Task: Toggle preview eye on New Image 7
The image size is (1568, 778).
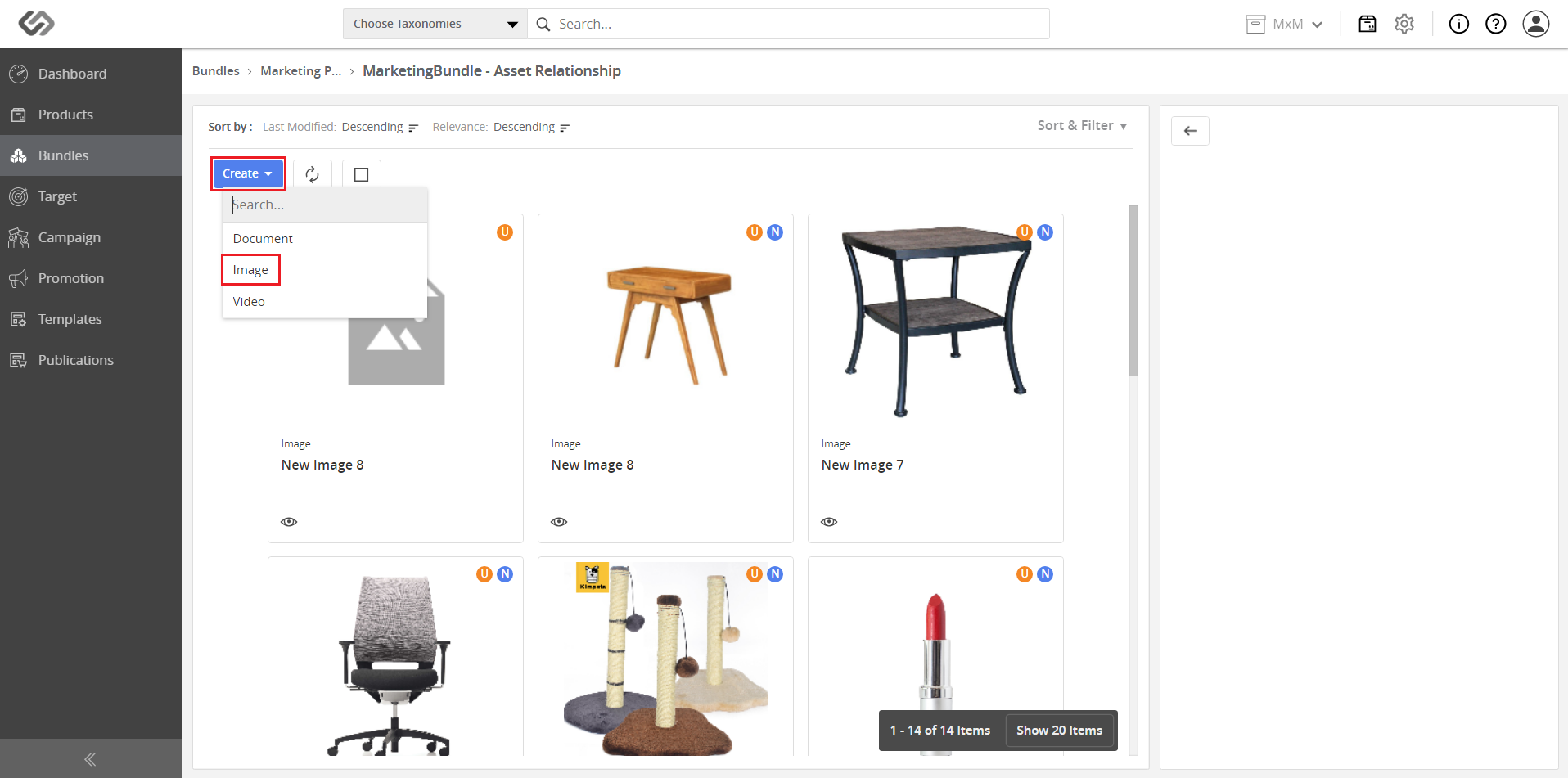Action: coord(829,522)
